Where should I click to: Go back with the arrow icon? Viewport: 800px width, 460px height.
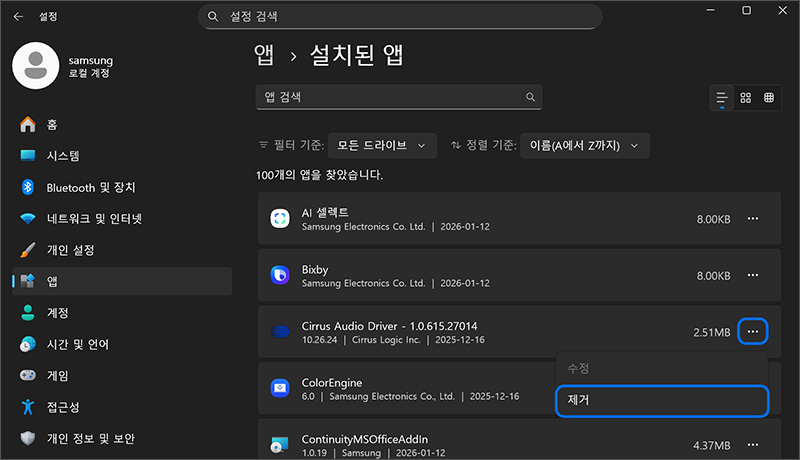pos(18,16)
